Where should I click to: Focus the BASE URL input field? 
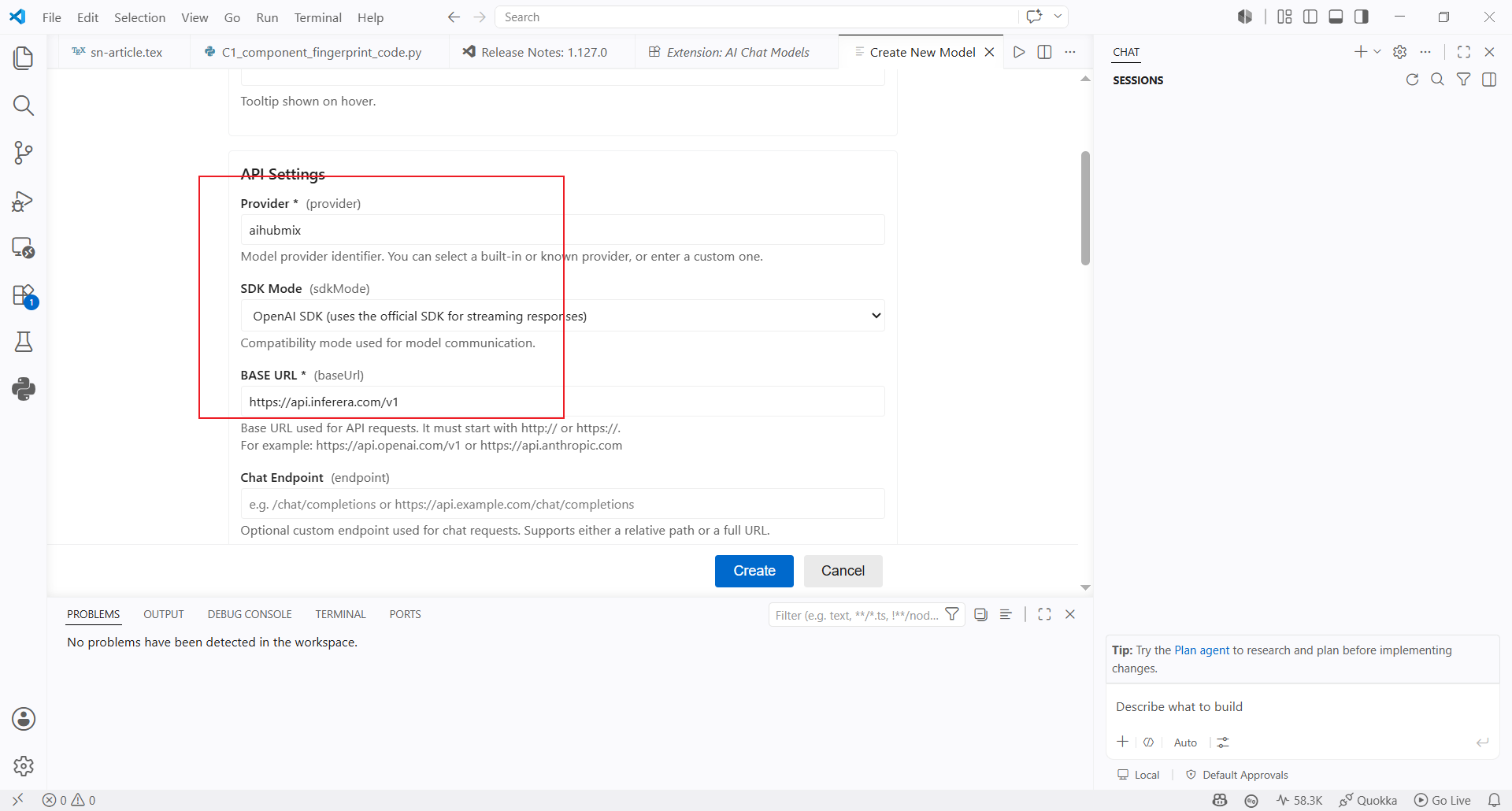pos(562,402)
